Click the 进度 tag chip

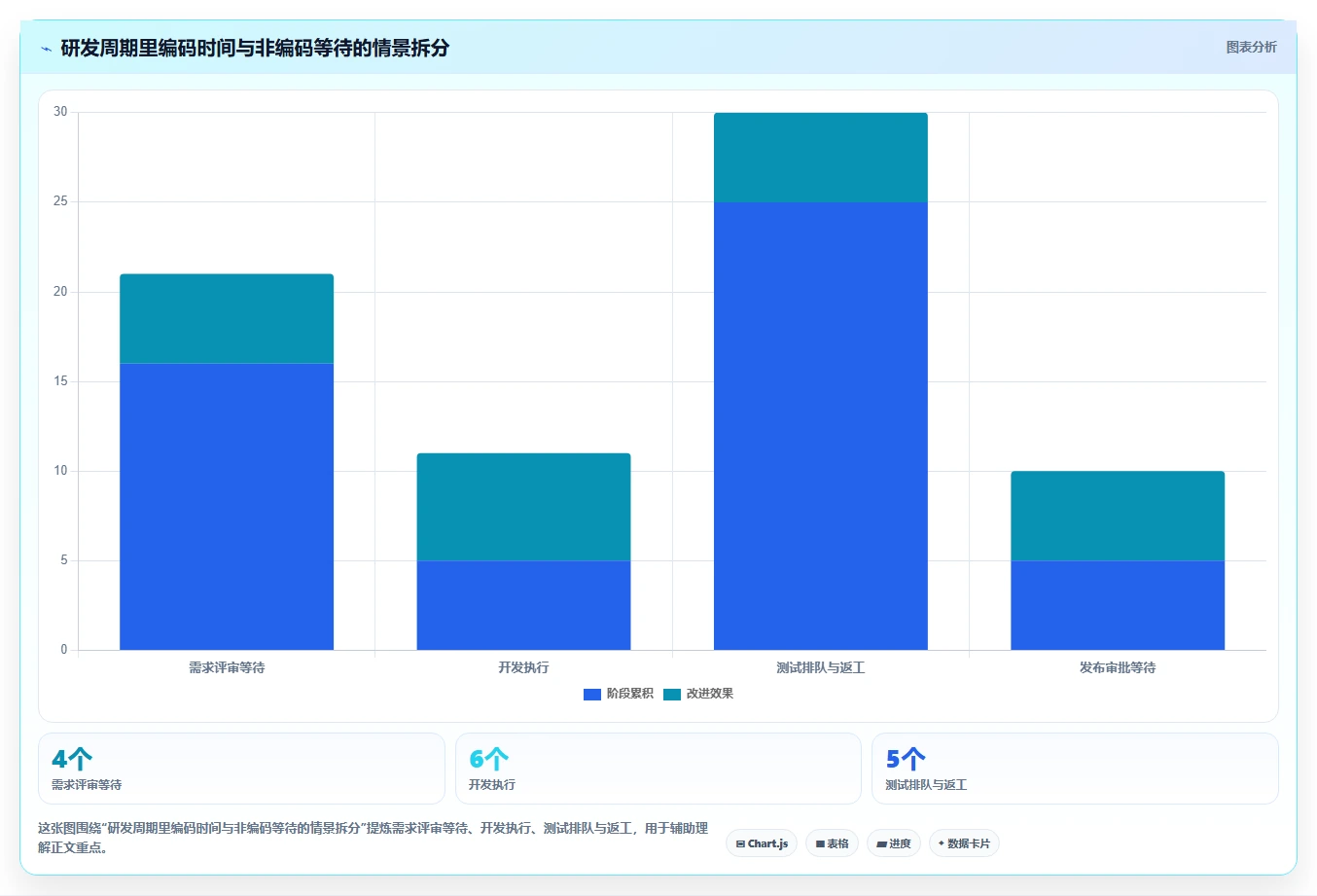coord(894,843)
